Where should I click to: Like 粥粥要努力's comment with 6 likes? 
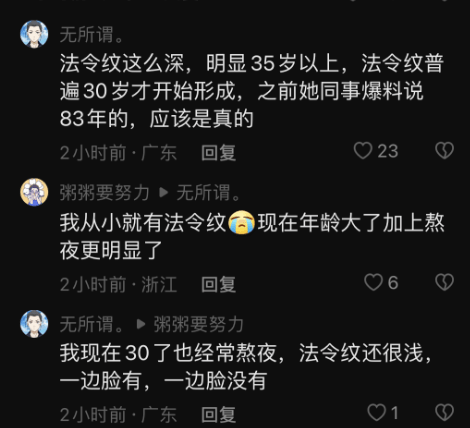point(373,282)
